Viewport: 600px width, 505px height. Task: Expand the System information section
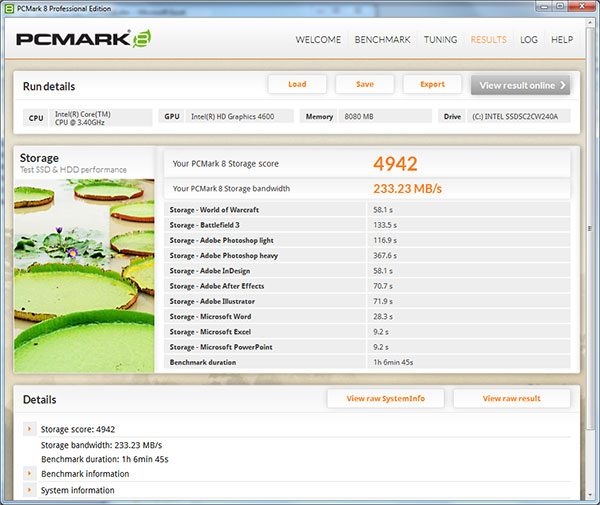29,490
